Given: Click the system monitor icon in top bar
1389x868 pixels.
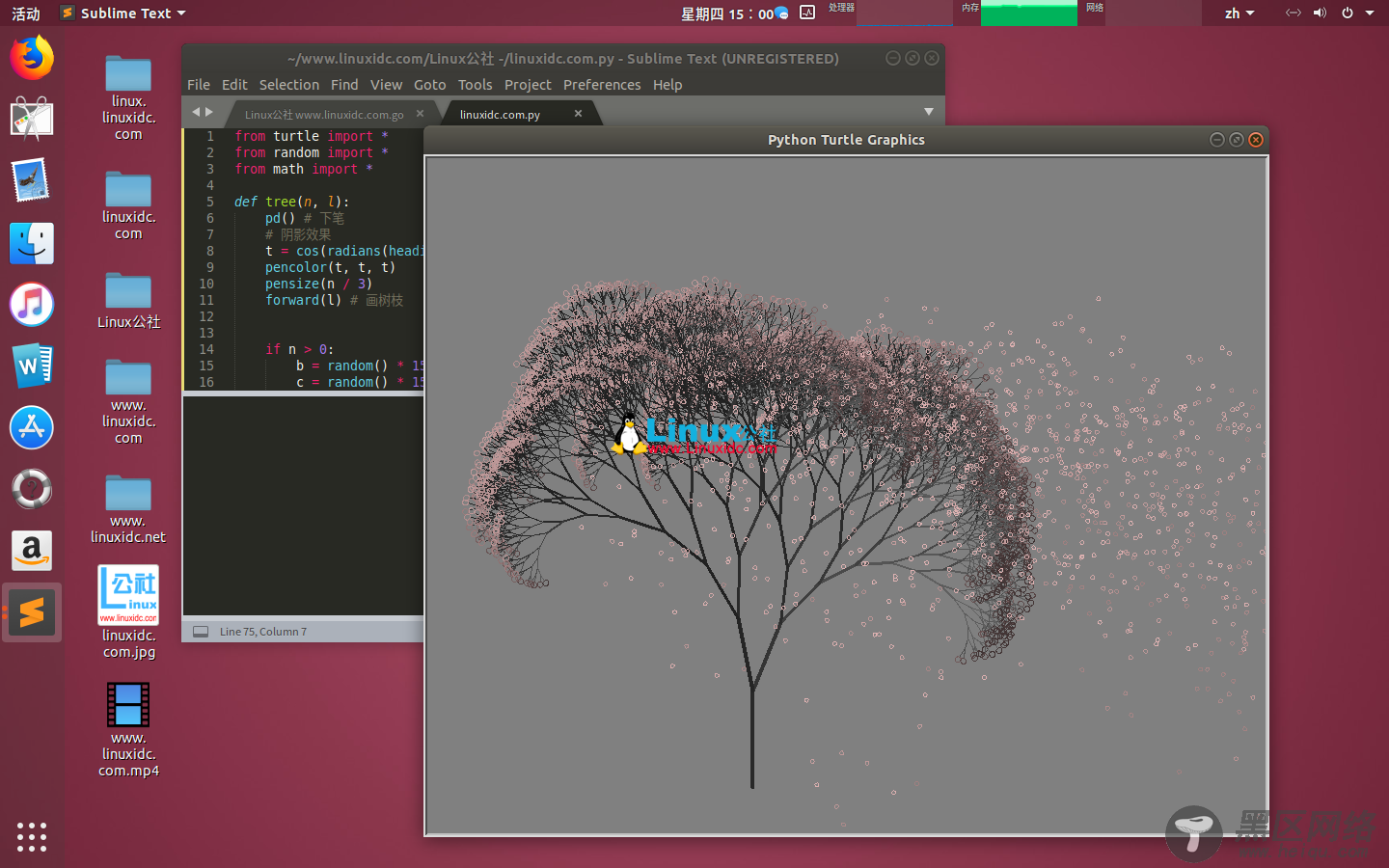Looking at the screenshot, I should 807,13.
